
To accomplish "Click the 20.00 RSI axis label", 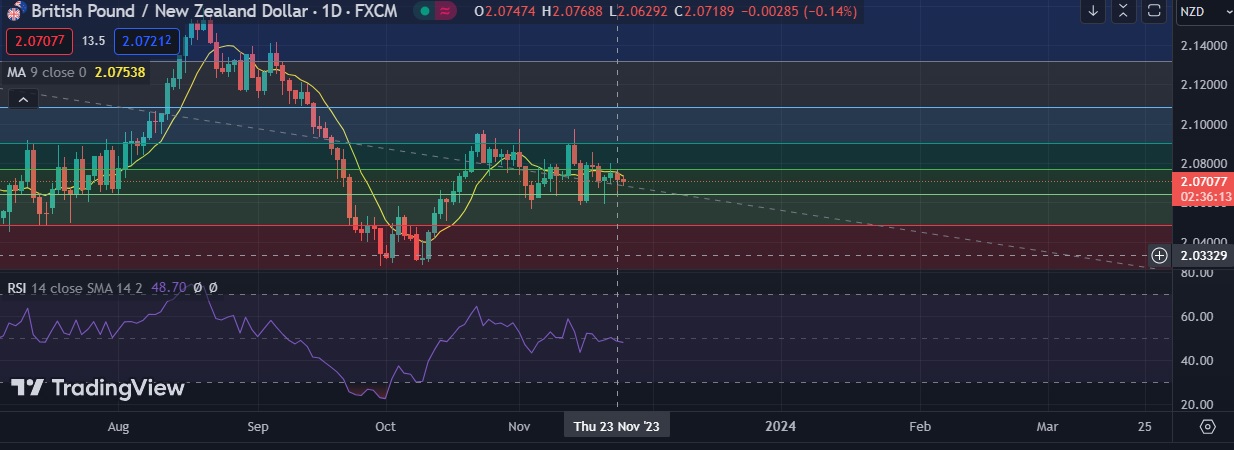I will (x=1197, y=404).
